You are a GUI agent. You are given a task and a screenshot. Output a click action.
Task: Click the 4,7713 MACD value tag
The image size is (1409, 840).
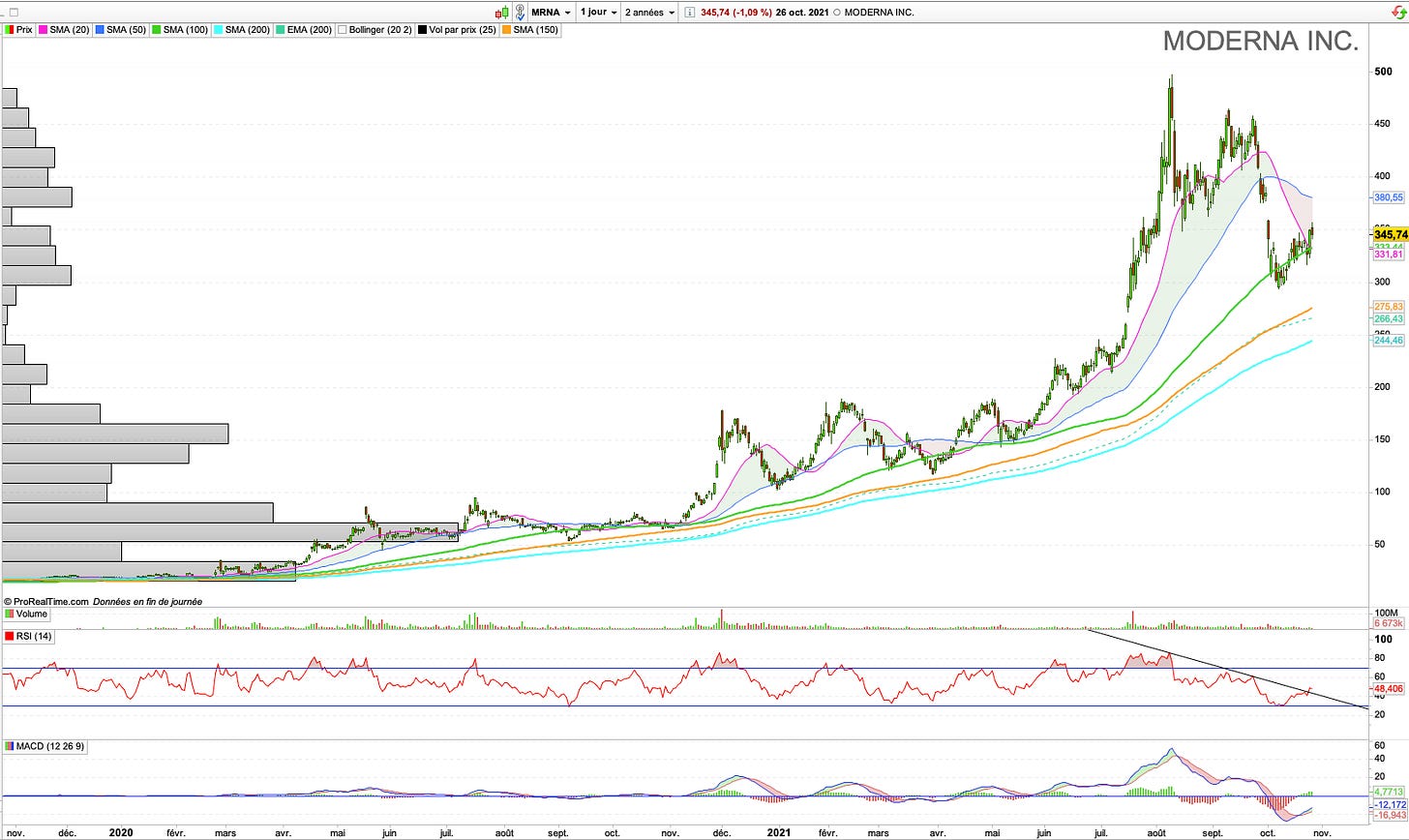(1389, 792)
